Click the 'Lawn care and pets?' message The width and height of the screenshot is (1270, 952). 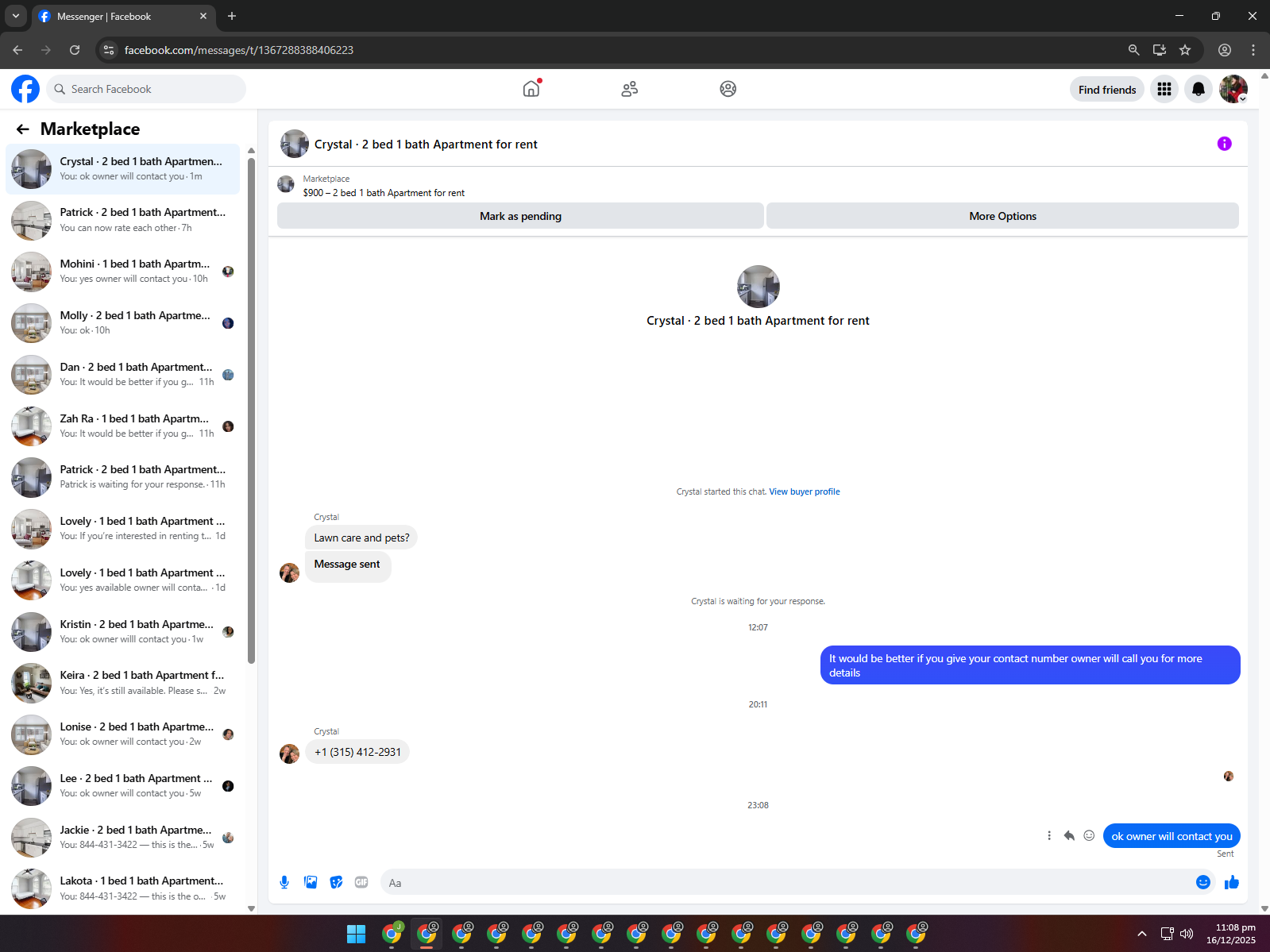point(361,538)
